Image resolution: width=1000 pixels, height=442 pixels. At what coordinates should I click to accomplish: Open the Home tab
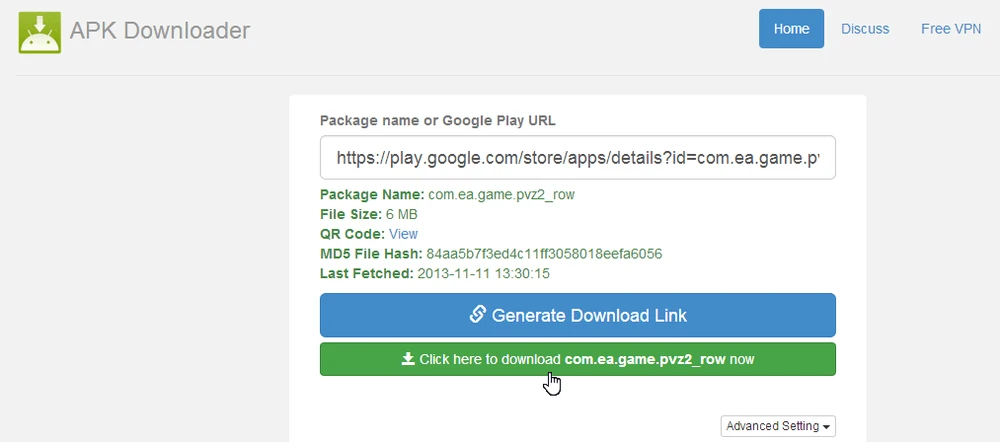pyautogui.click(x=791, y=29)
